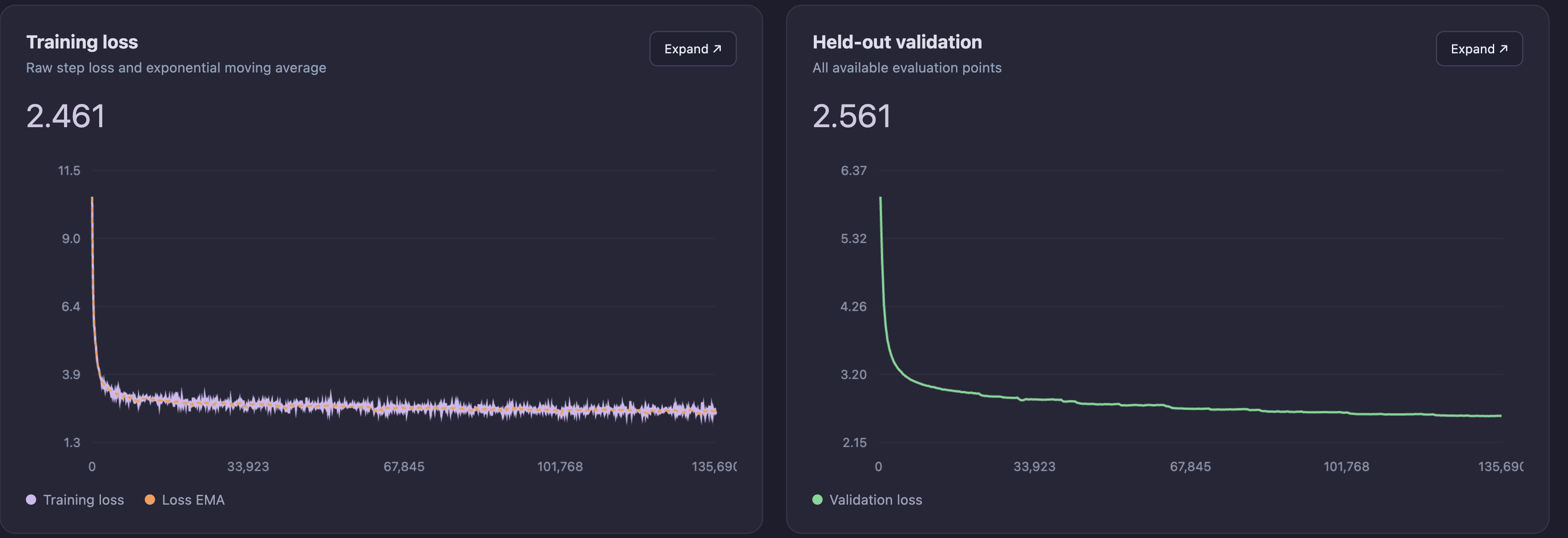Click 33,923 on the training loss x-axis
1568x538 pixels.
248,467
